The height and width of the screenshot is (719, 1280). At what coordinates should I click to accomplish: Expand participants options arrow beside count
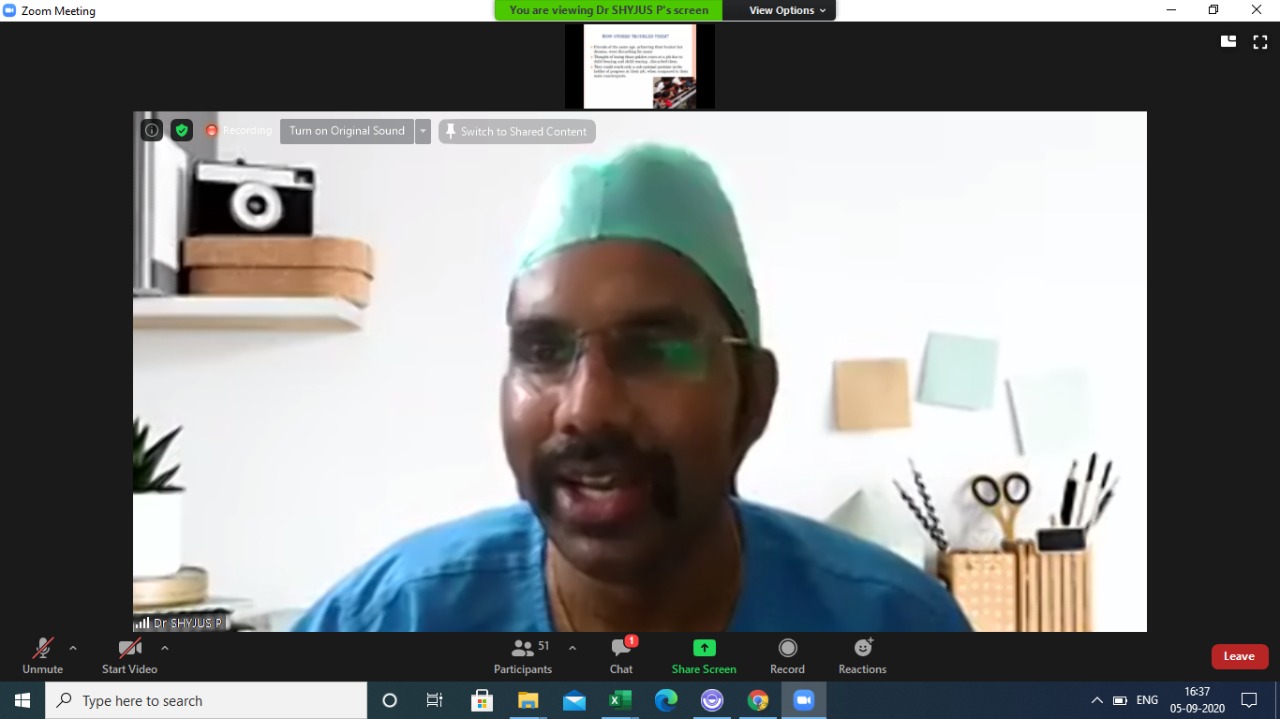pyautogui.click(x=572, y=648)
